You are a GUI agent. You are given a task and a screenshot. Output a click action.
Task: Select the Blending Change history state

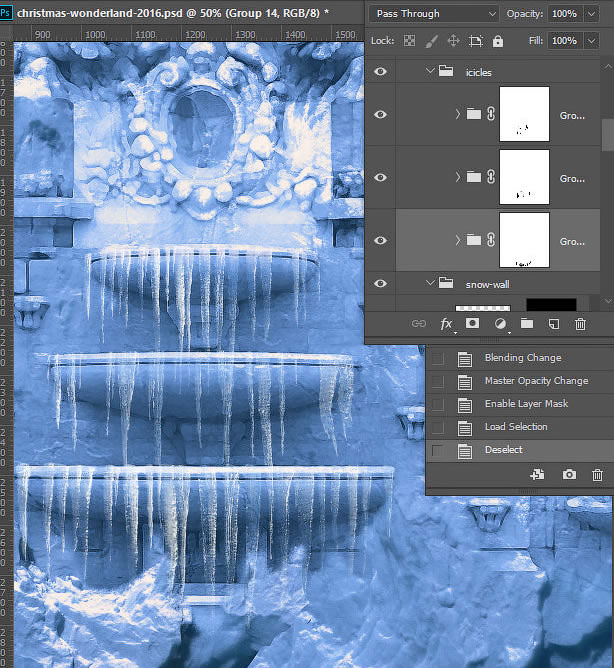tap(522, 358)
